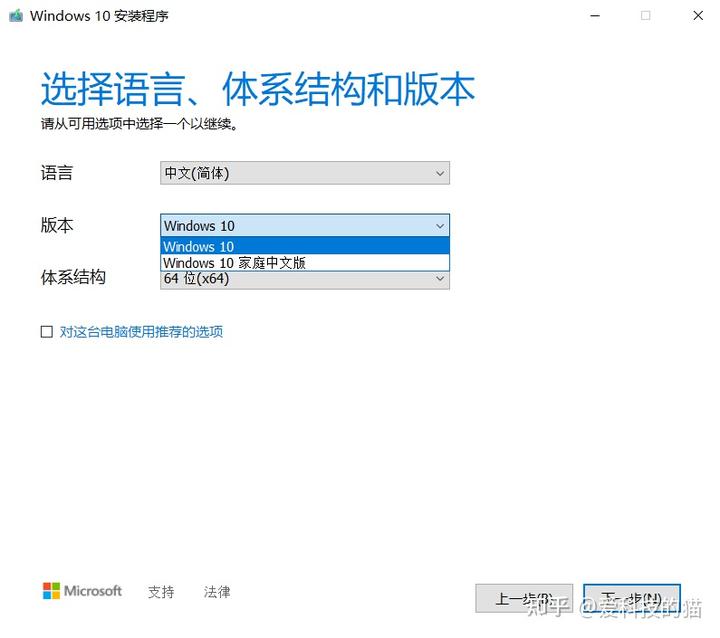Open the language dropdown 中文(简体)
720x638 pixels.
click(305, 173)
